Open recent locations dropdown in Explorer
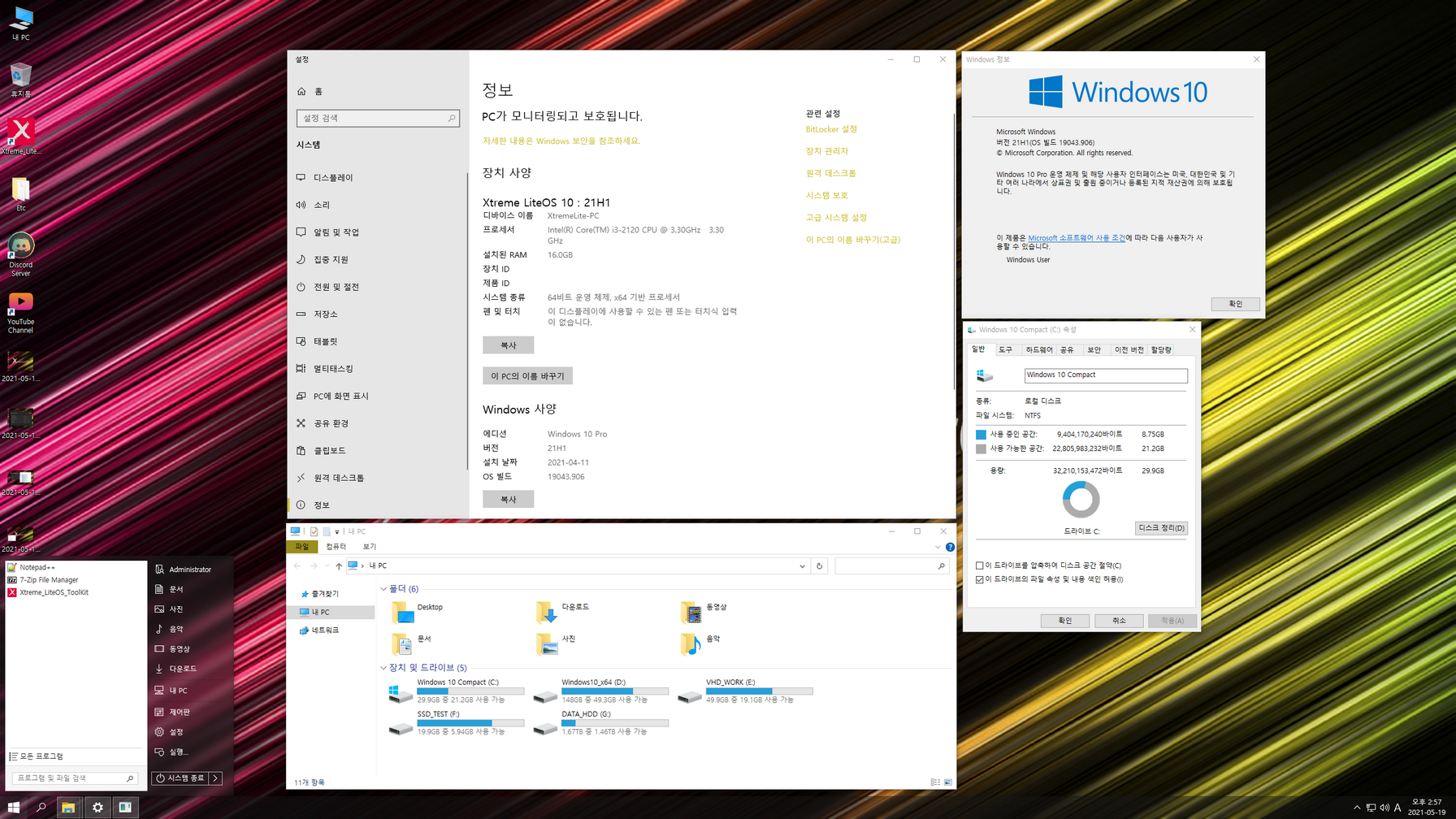 pyautogui.click(x=327, y=565)
